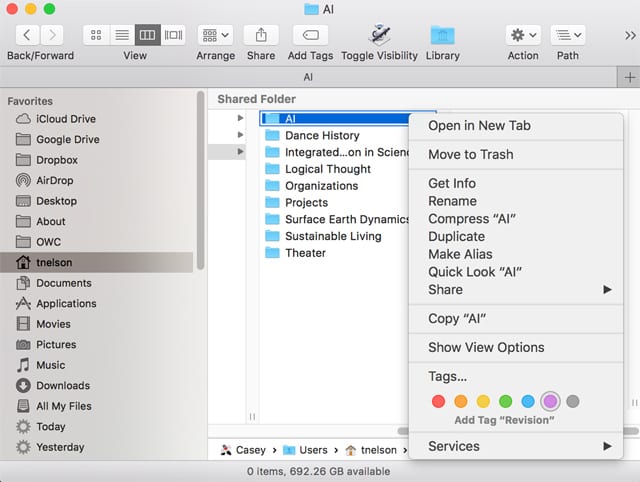The height and width of the screenshot is (482, 640).
Task: Click the Add Tags toolbar icon
Action: [311, 35]
